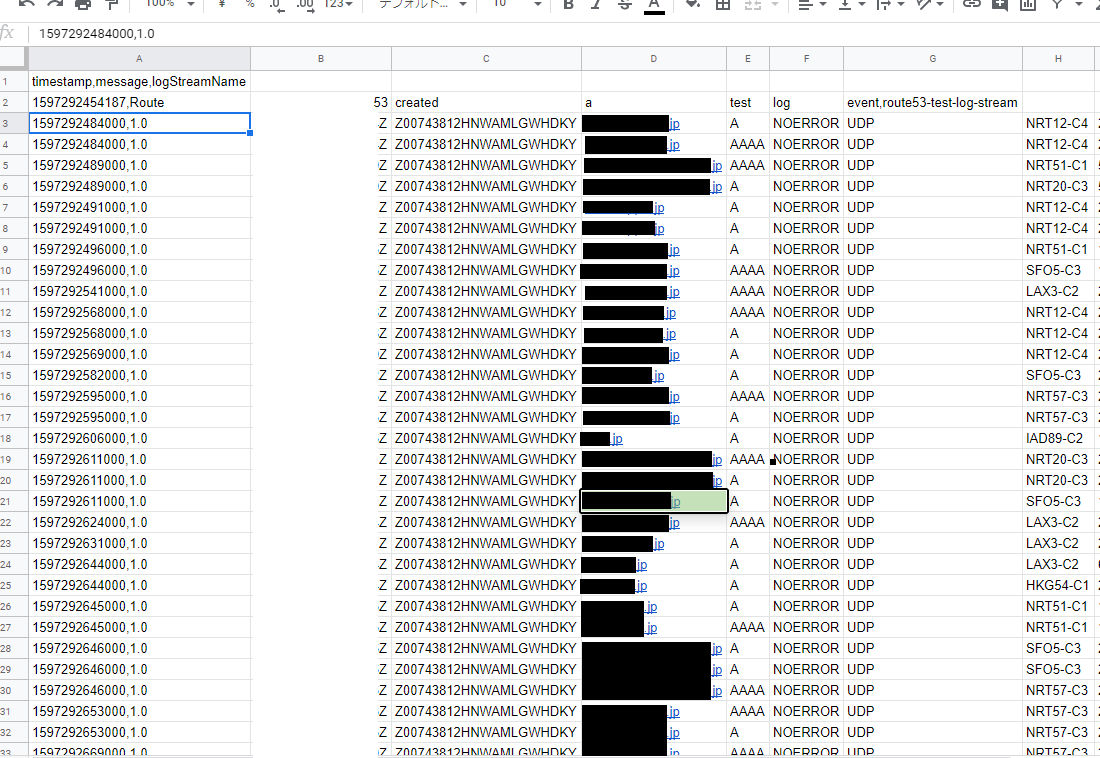The image size is (1100, 758).
Task: Select 'UDP' cell in row 20
Action: (x=932, y=481)
